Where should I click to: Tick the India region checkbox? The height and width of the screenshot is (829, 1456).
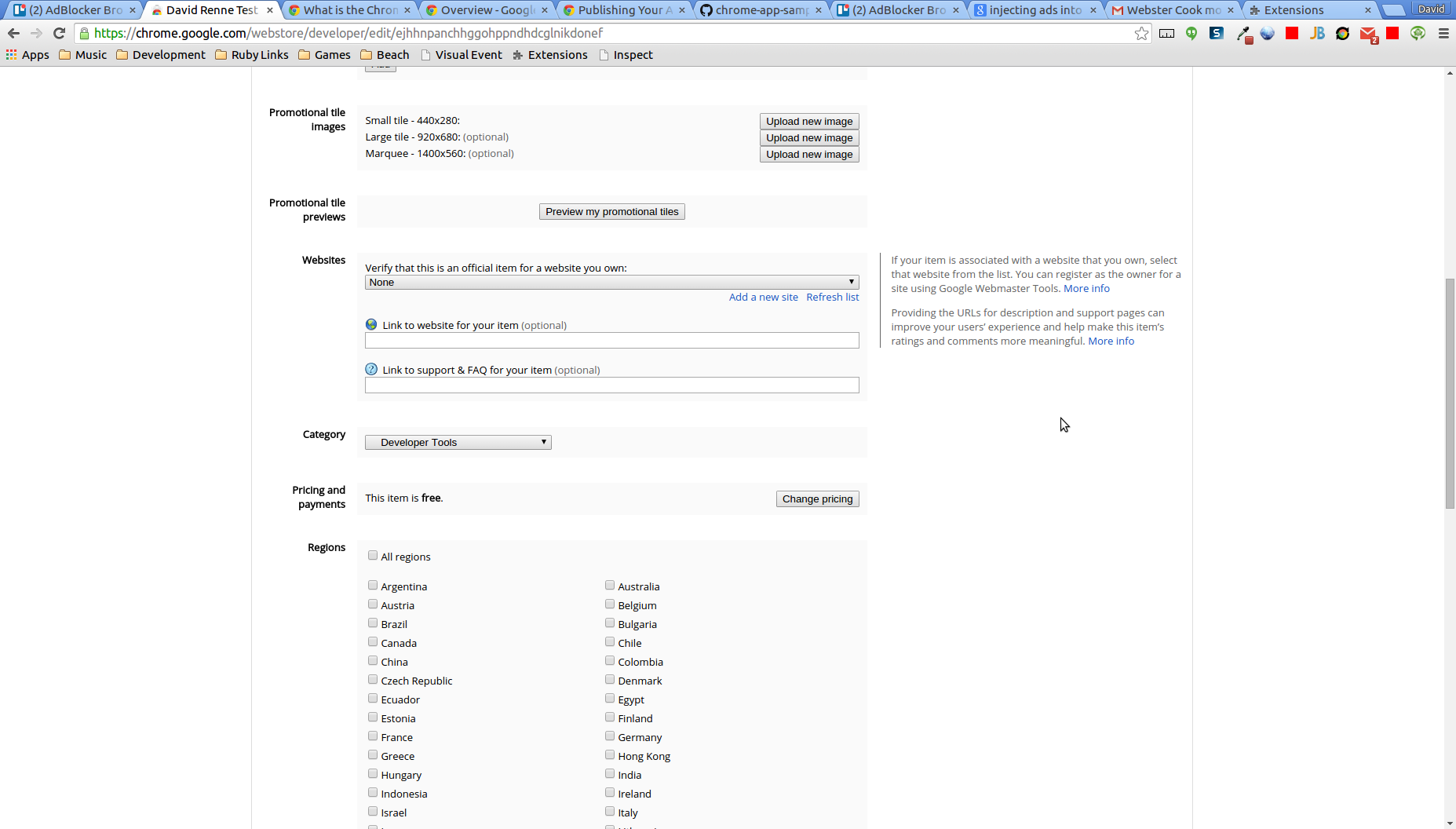tap(610, 773)
